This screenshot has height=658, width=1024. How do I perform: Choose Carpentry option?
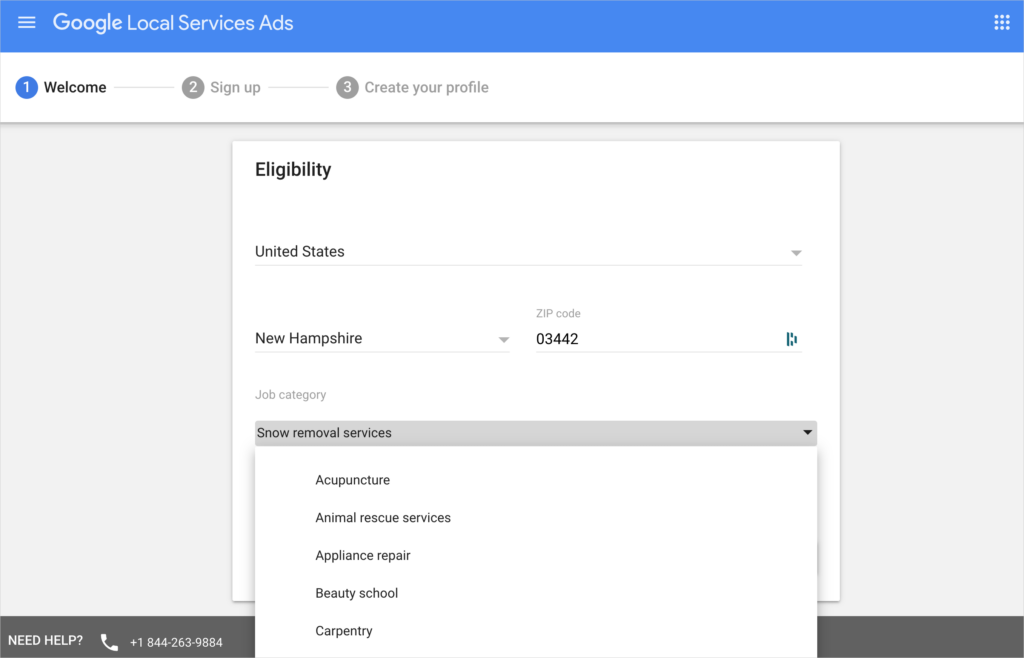[x=536, y=631]
